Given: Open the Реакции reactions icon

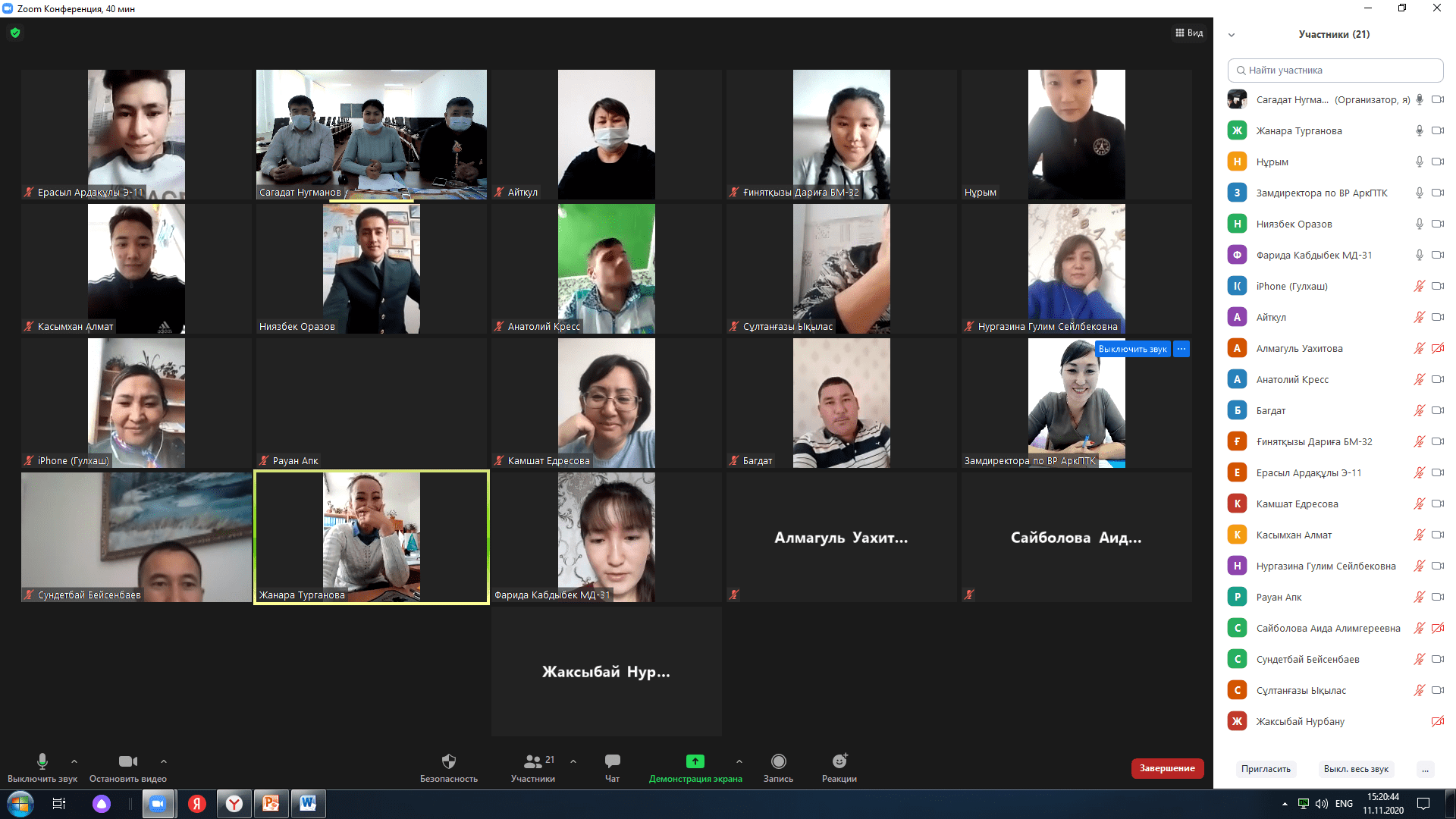Looking at the screenshot, I should click(x=839, y=761).
